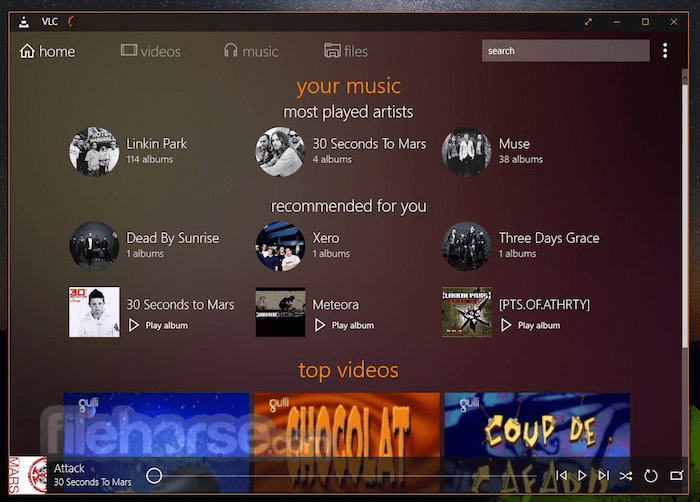The width and height of the screenshot is (700, 502).
Task: Select the Three Days Grace artist name
Action: click(x=549, y=238)
